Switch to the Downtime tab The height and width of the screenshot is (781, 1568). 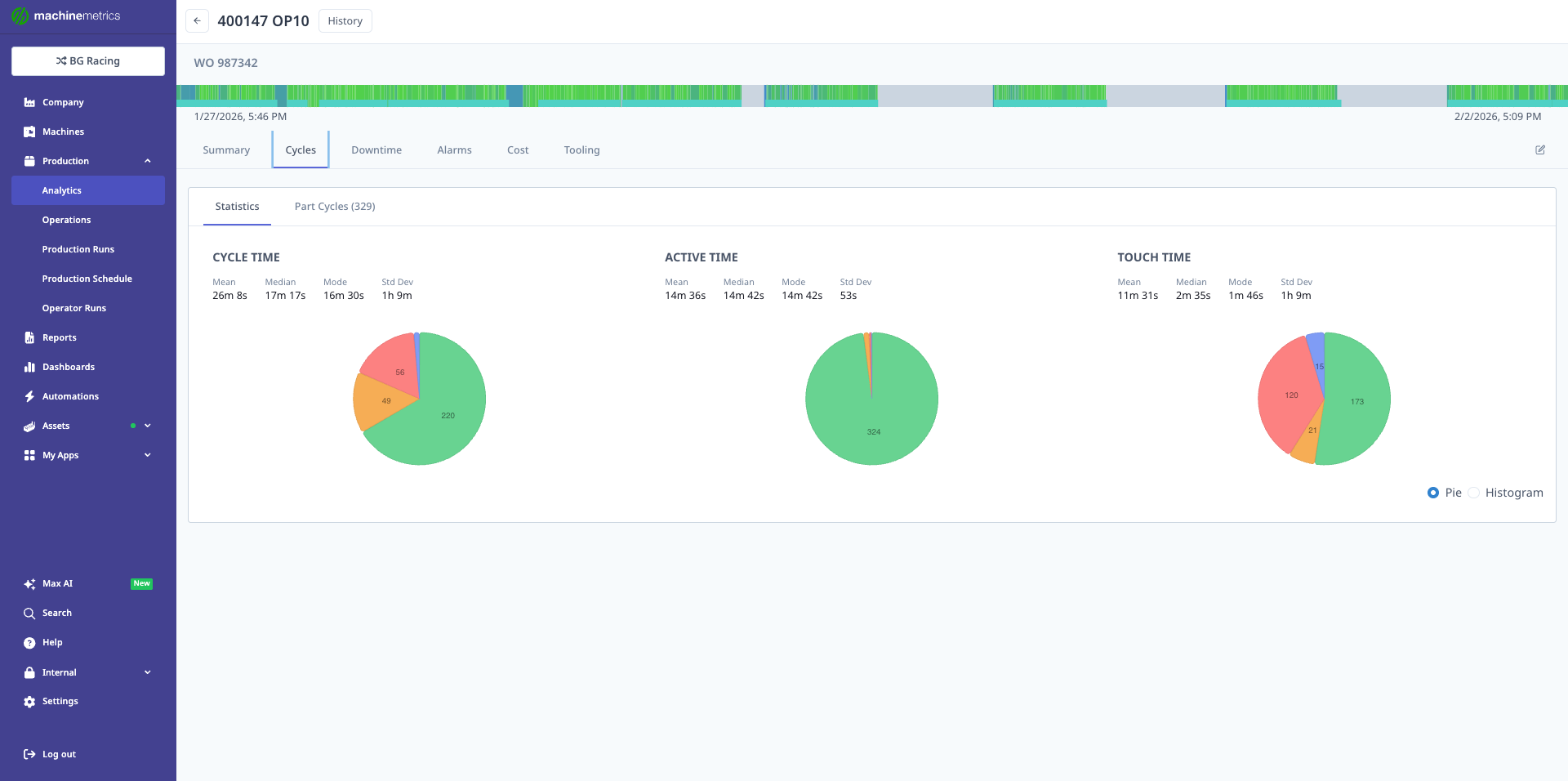(x=376, y=150)
